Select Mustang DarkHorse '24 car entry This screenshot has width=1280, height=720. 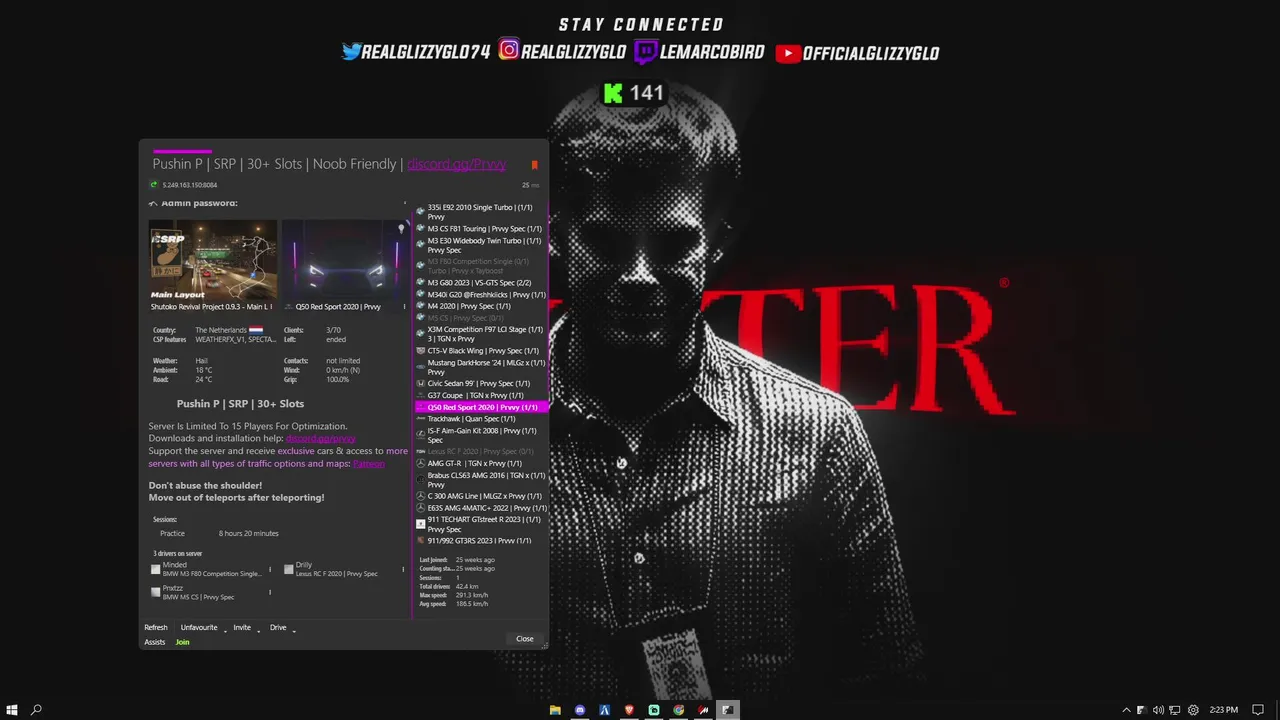click(481, 367)
